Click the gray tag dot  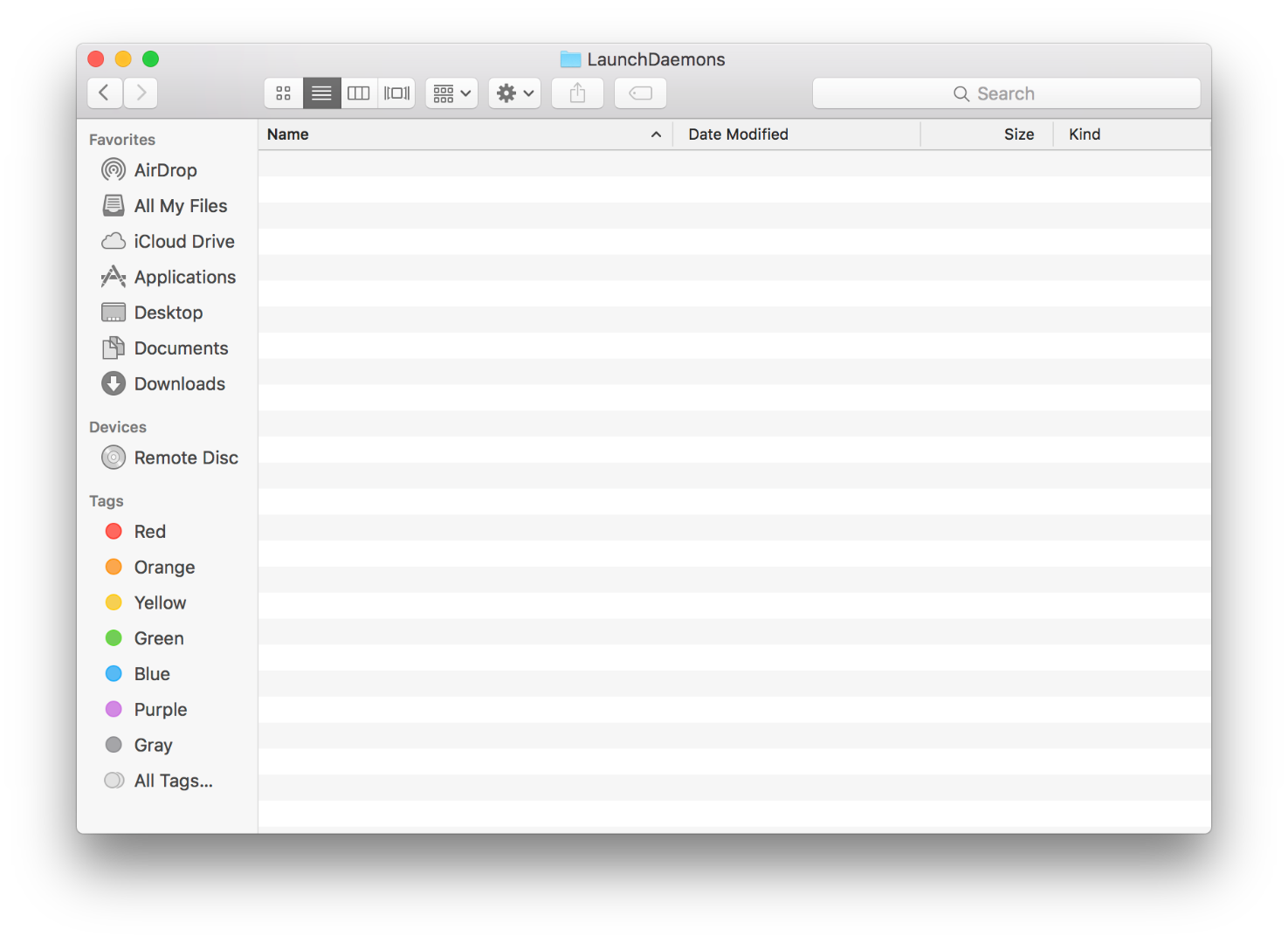114,745
